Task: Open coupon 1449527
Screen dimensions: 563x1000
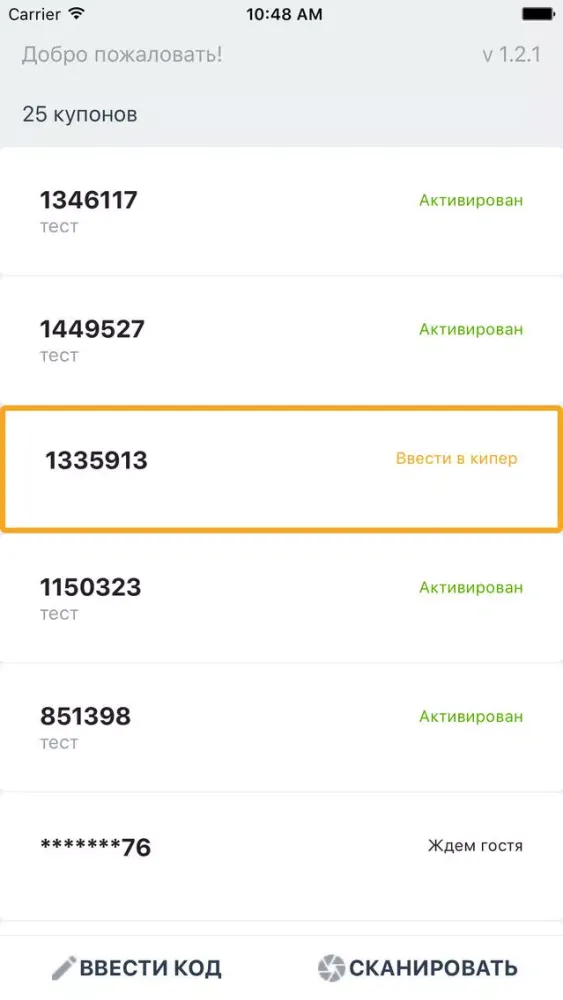Action: [281, 340]
